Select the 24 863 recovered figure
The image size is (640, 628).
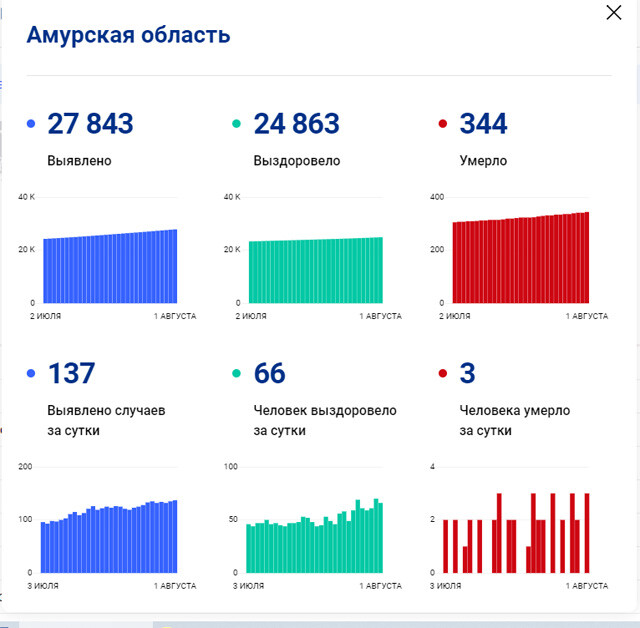click(296, 123)
